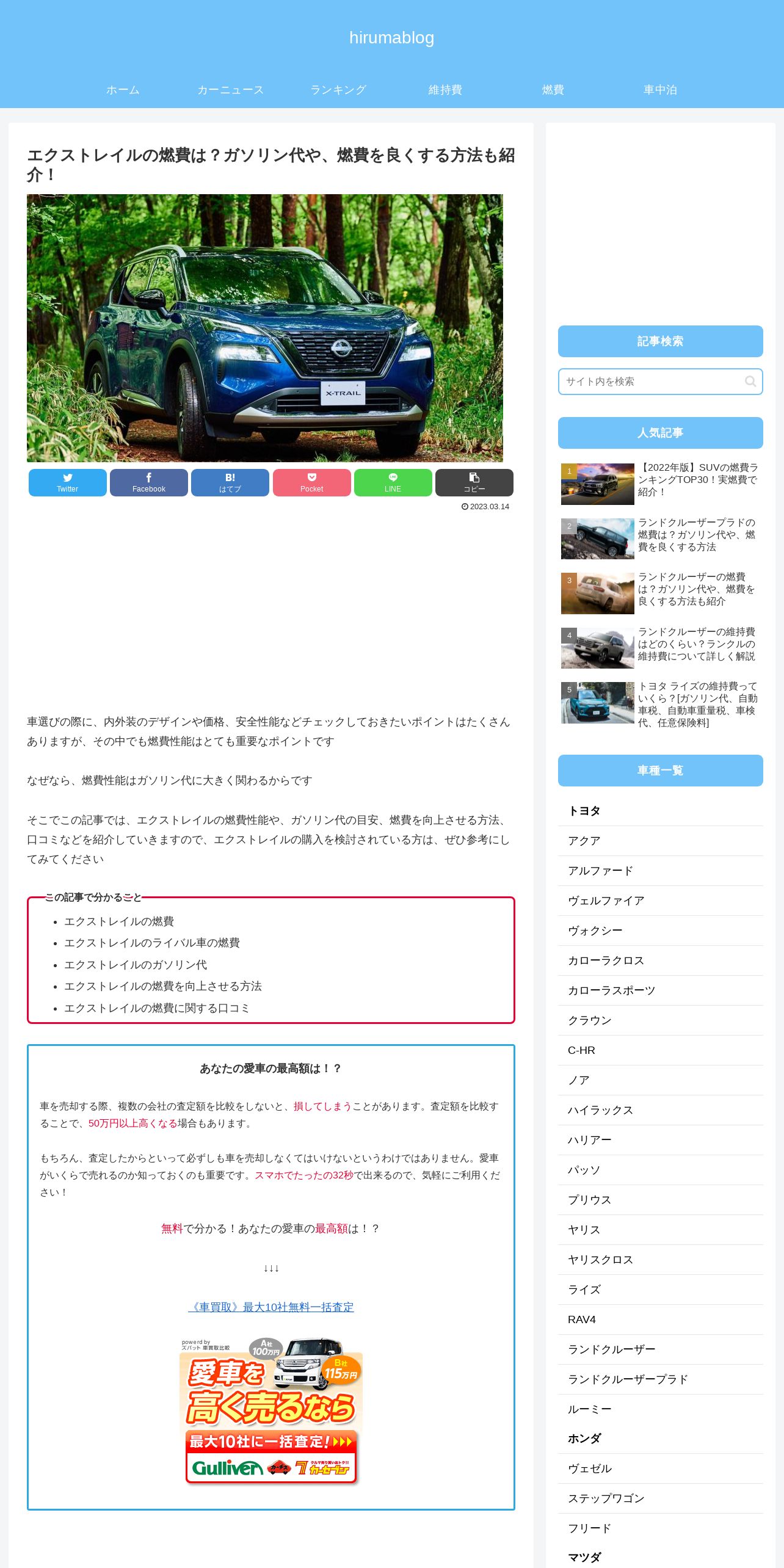The image size is (784, 1568).
Task: Open クラウン in car list
Action: click(660, 1020)
